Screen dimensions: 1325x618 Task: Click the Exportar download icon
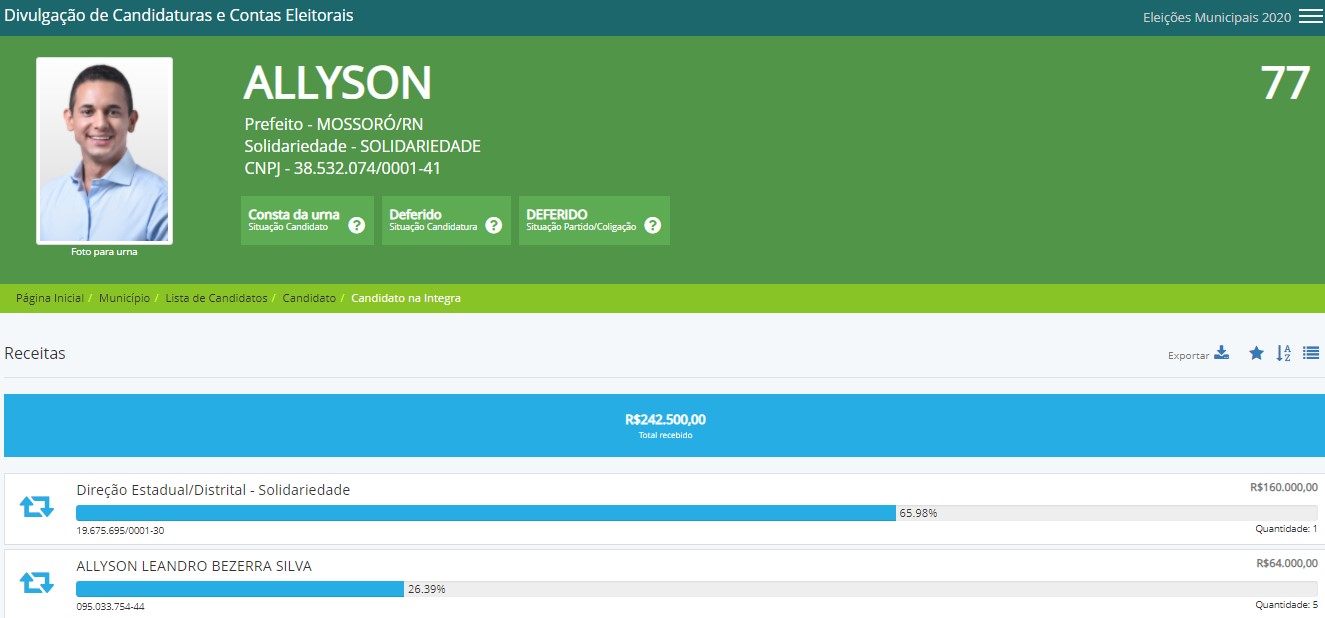1221,353
